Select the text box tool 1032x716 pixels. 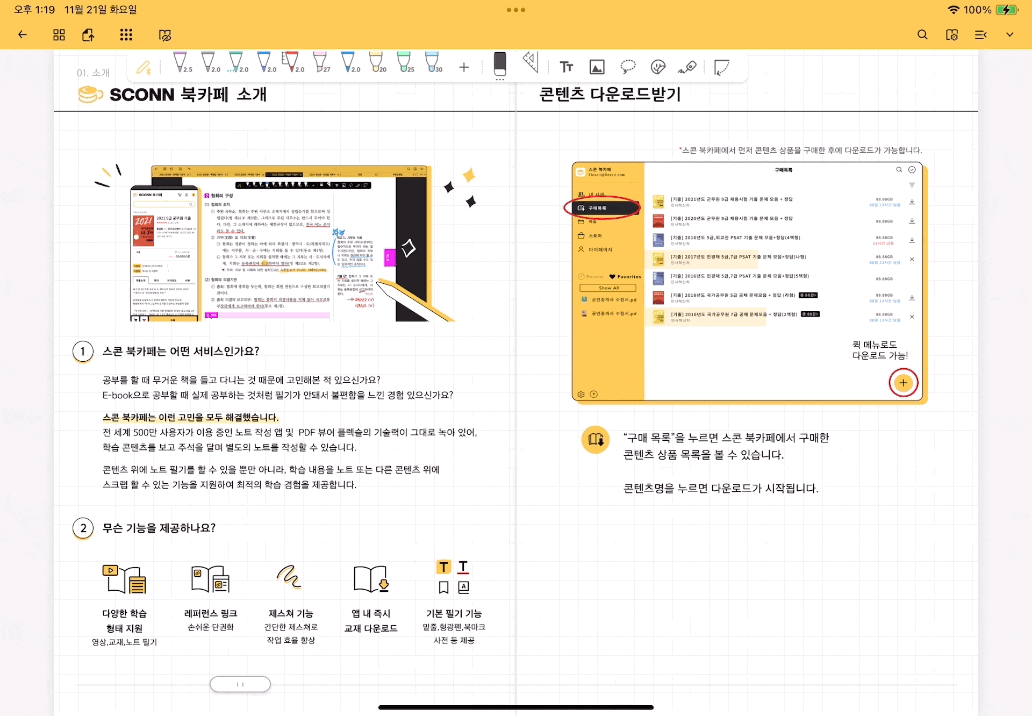[x=566, y=67]
